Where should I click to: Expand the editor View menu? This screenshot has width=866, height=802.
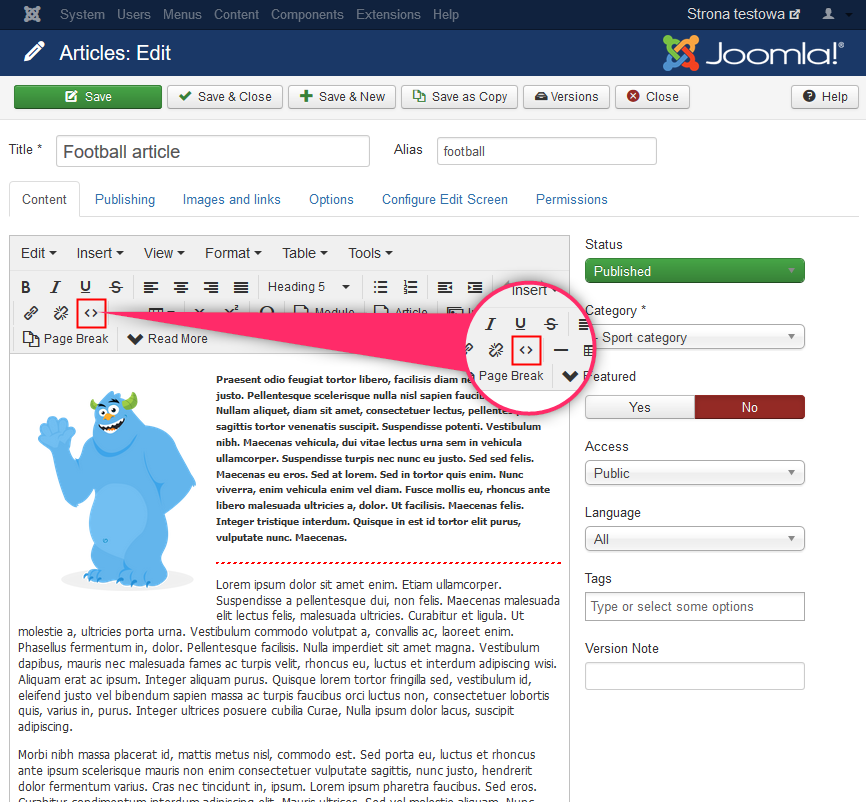pyautogui.click(x=164, y=253)
